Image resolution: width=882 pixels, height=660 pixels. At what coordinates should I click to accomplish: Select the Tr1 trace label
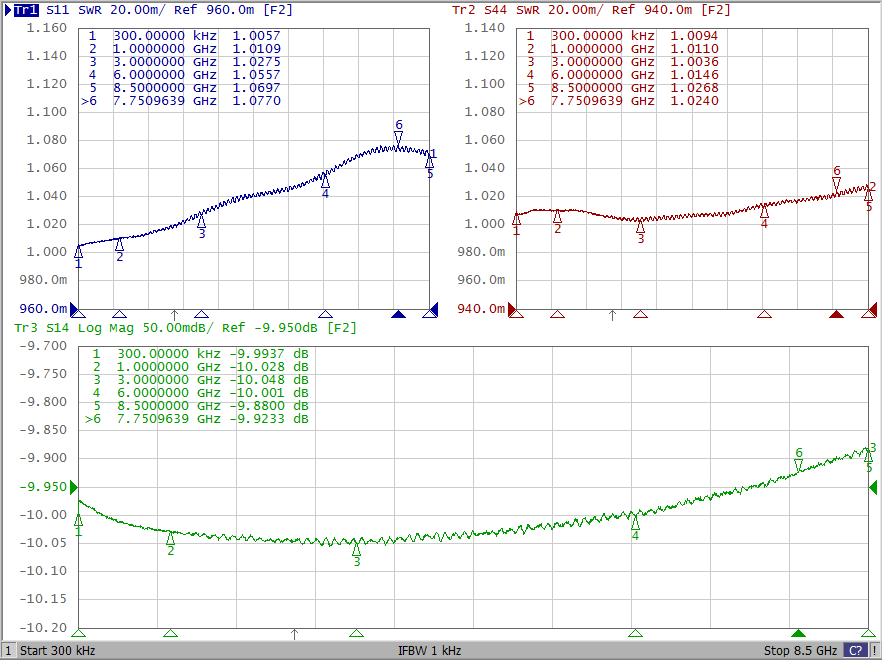(26, 10)
